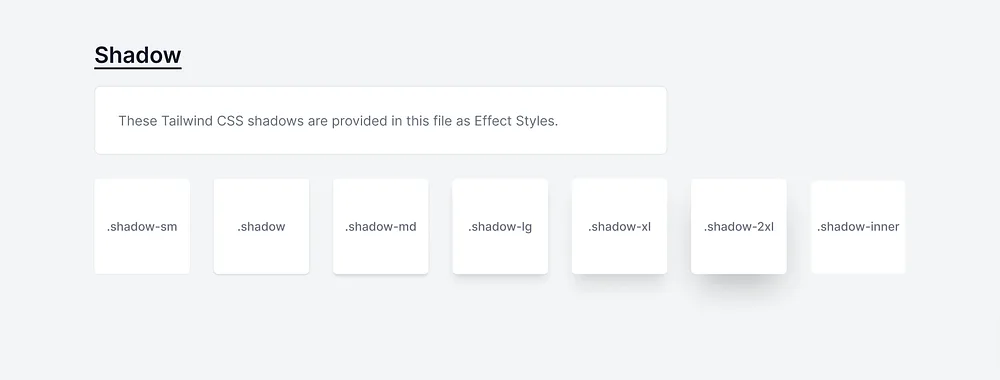Pick the .shadow-md sample card

pyautogui.click(x=381, y=226)
